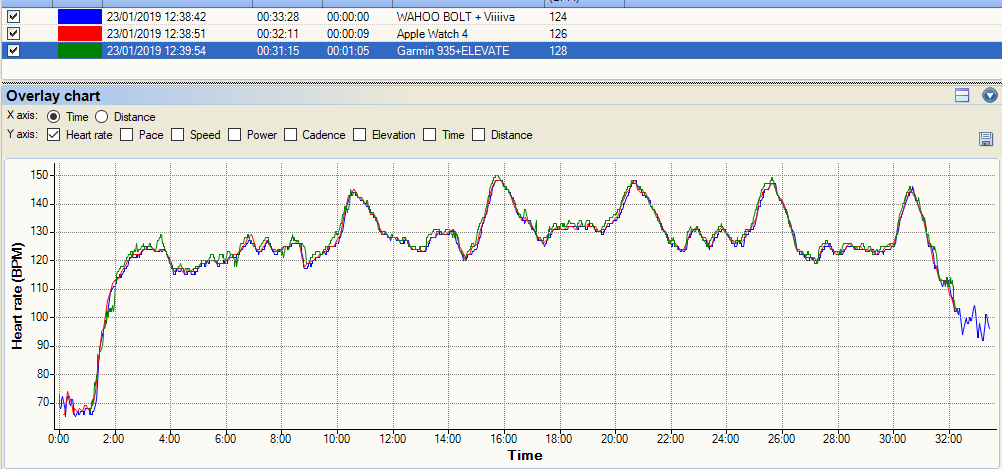Viewport: 1002px width, 469px height.
Task: Disable the Heart rate Y axis checkbox
Action: pyautogui.click(x=53, y=135)
